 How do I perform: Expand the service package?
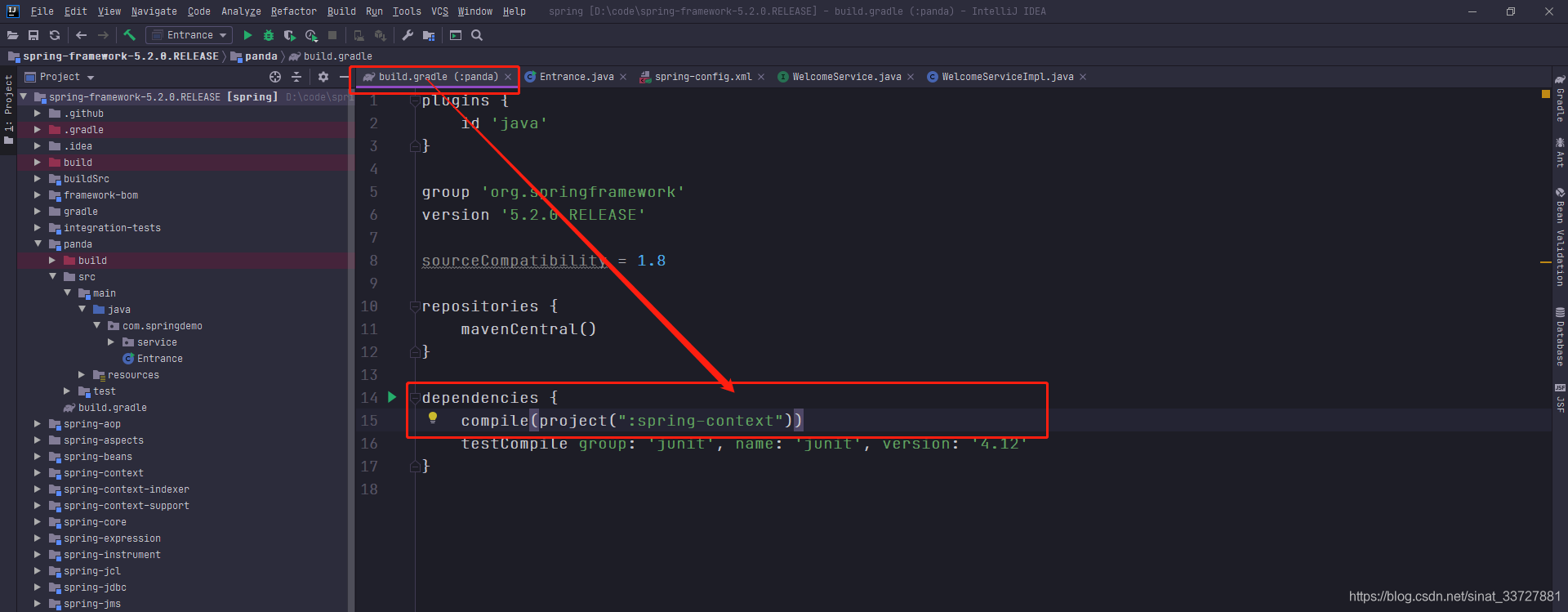click(111, 342)
